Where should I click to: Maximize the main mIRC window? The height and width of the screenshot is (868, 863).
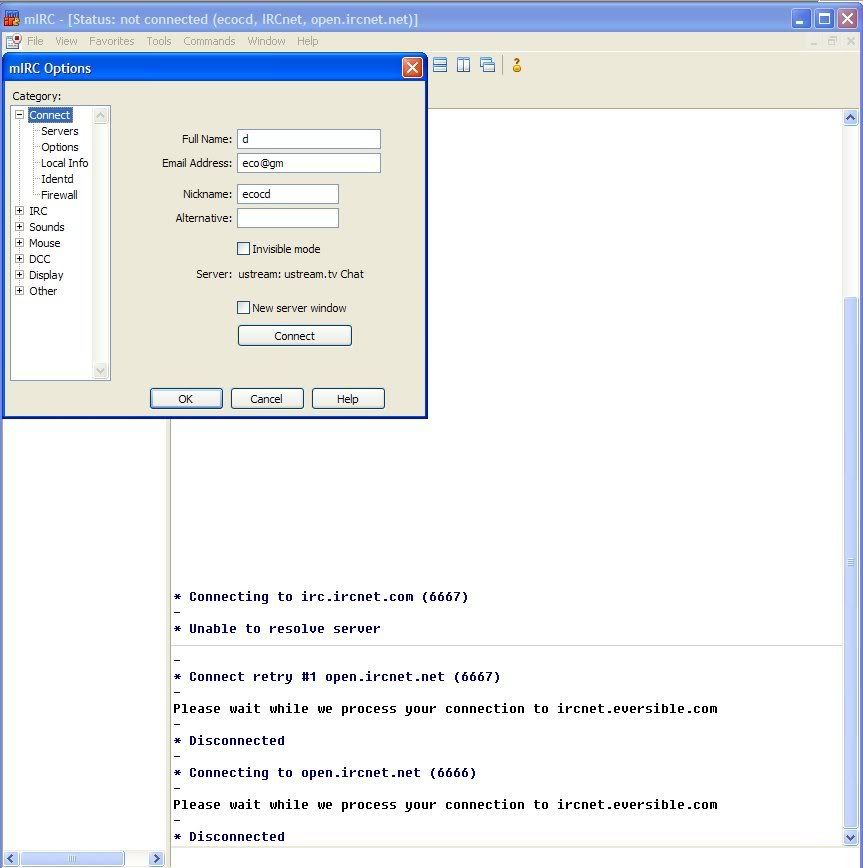pos(824,19)
